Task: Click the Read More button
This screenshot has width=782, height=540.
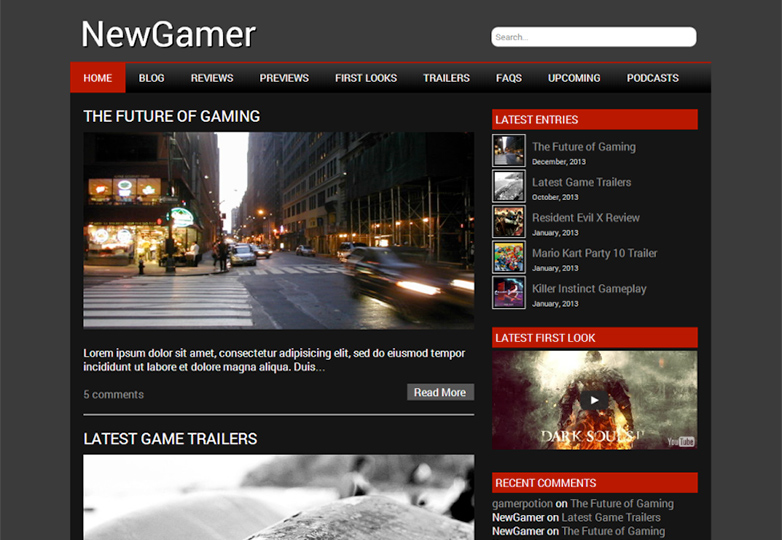Action: (x=440, y=392)
